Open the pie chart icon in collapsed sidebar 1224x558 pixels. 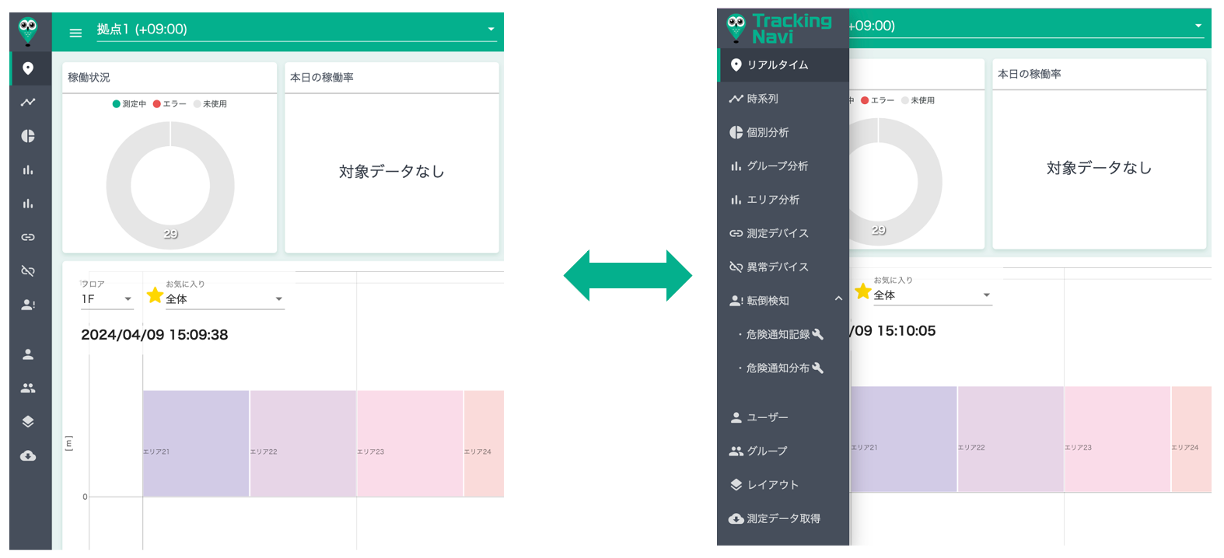[28, 136]
